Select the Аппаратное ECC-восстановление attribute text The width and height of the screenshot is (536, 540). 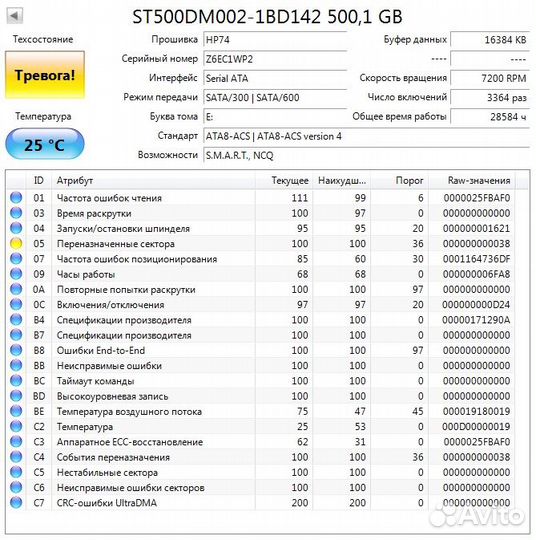(x=130, y=442)
